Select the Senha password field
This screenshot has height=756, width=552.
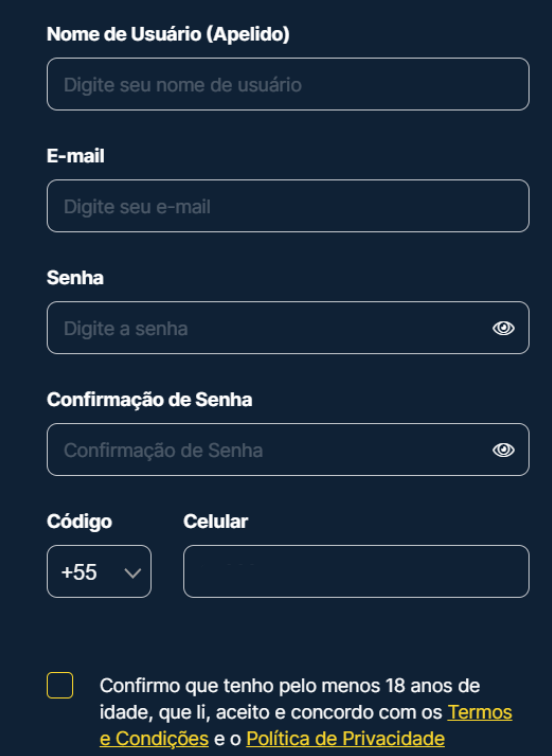[x=288, y=328]
